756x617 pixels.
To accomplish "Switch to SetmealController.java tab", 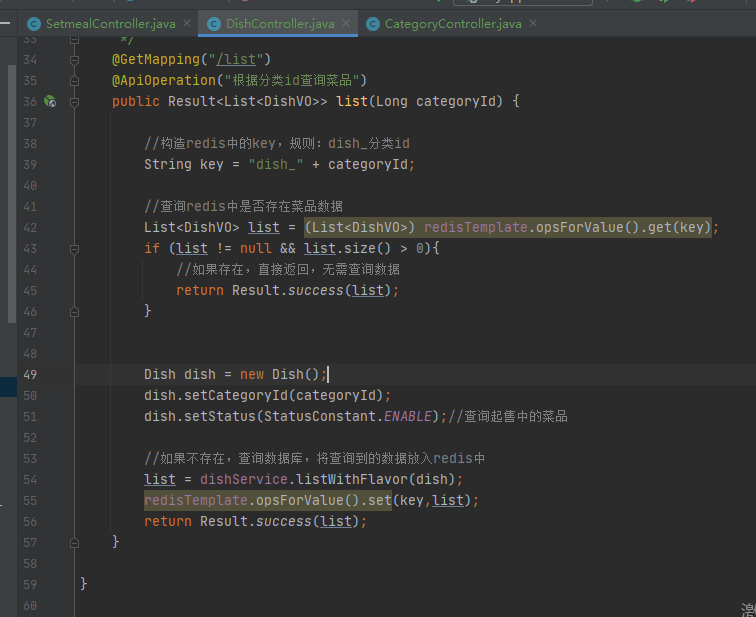I will tap(110, 24).
